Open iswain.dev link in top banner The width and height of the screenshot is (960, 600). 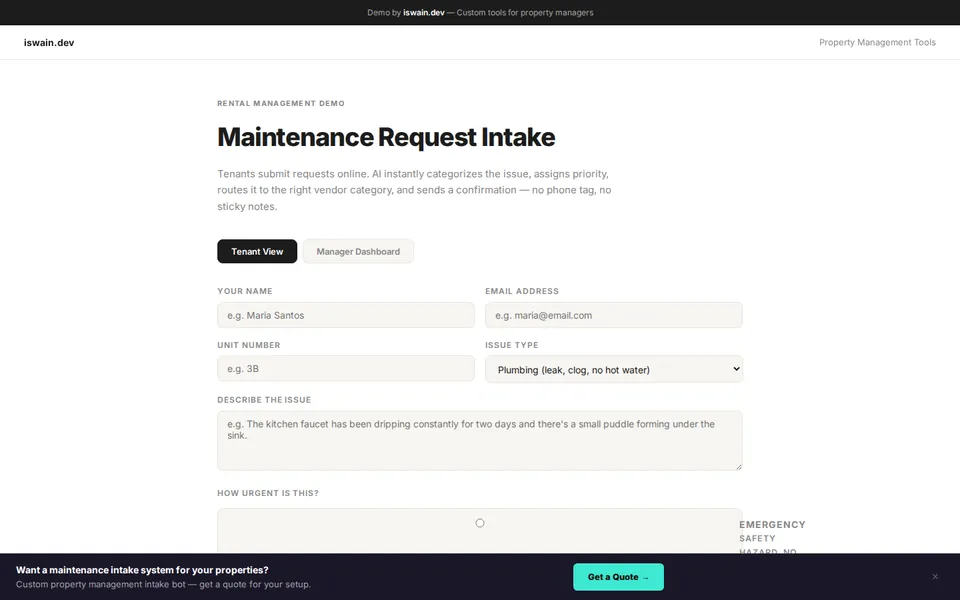click(x=424, y=12)
